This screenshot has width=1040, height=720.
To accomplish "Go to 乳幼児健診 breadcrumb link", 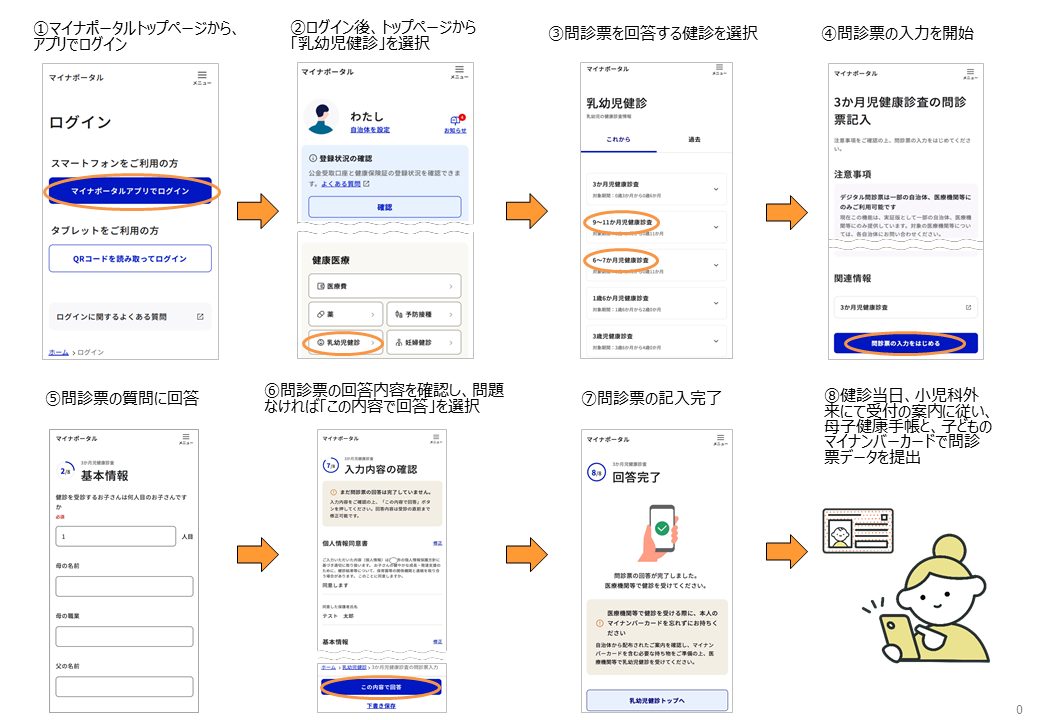I will coord(354,668).
